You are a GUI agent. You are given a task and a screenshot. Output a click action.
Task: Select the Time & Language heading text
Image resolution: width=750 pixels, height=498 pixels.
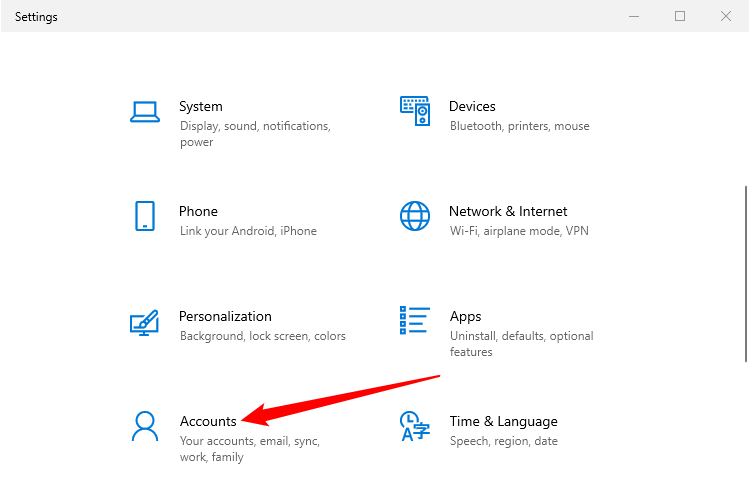click(x=503, y=421)
